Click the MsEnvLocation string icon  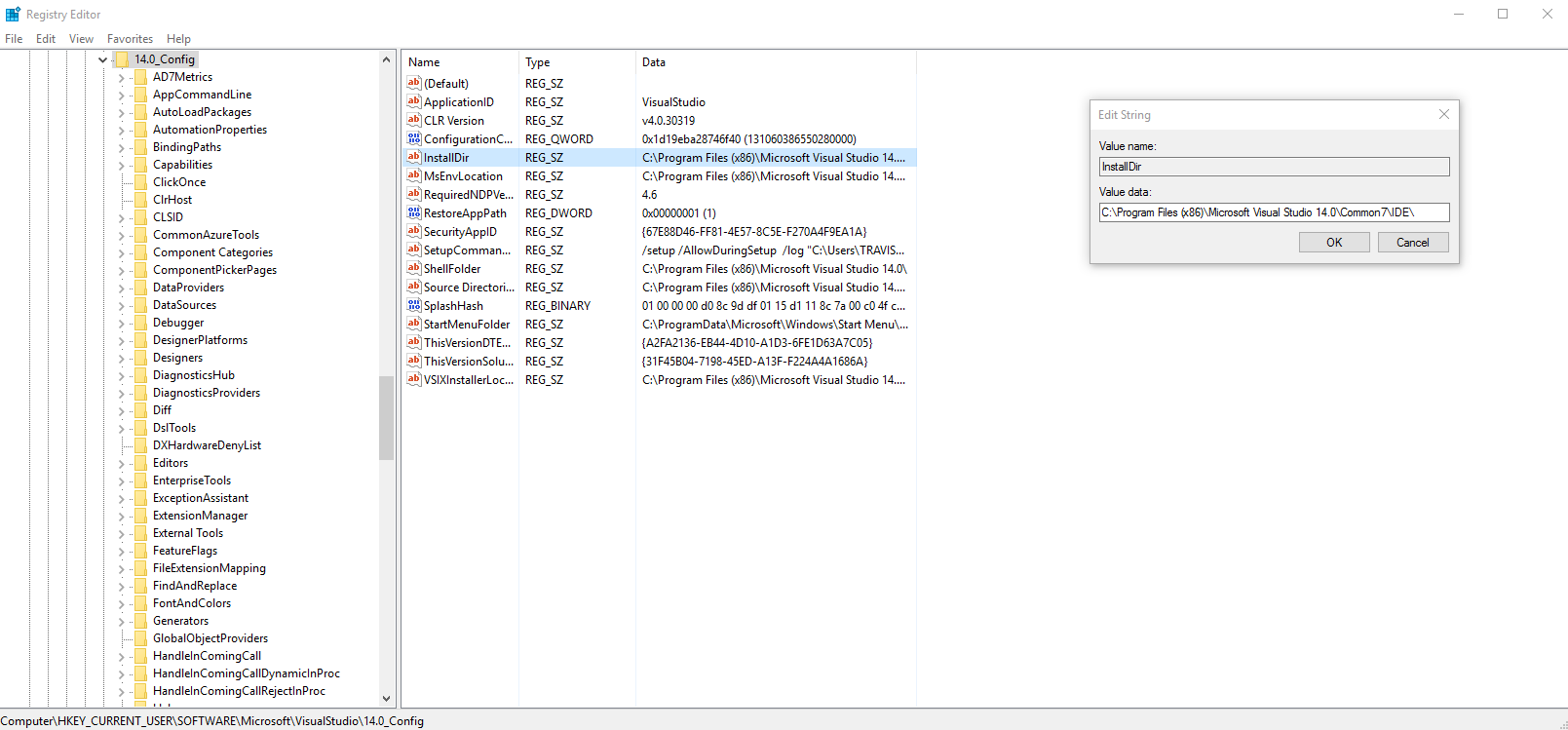[x=414, y=175]
